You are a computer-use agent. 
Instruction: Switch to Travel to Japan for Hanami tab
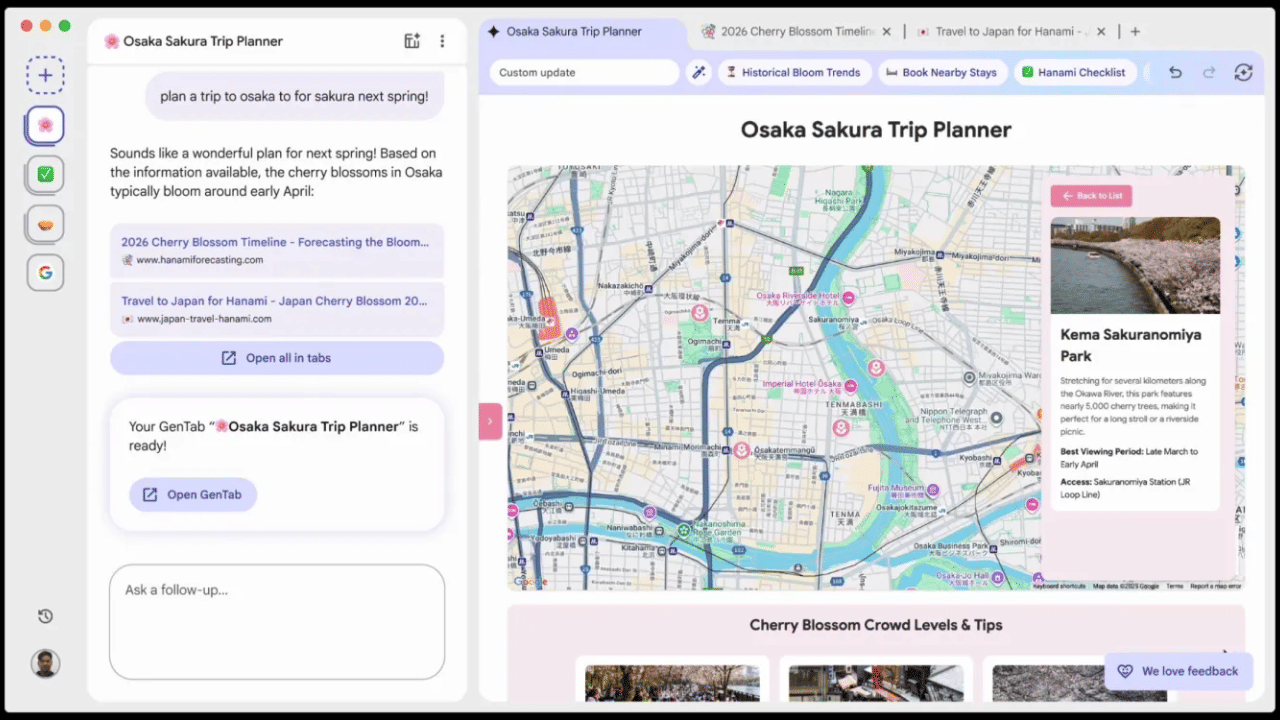pos(1010,32)
